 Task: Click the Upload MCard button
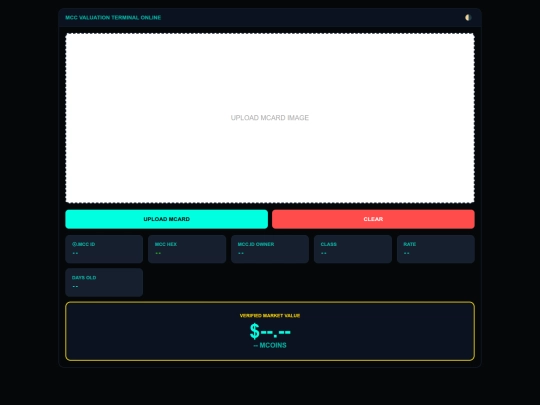point(167,219)
